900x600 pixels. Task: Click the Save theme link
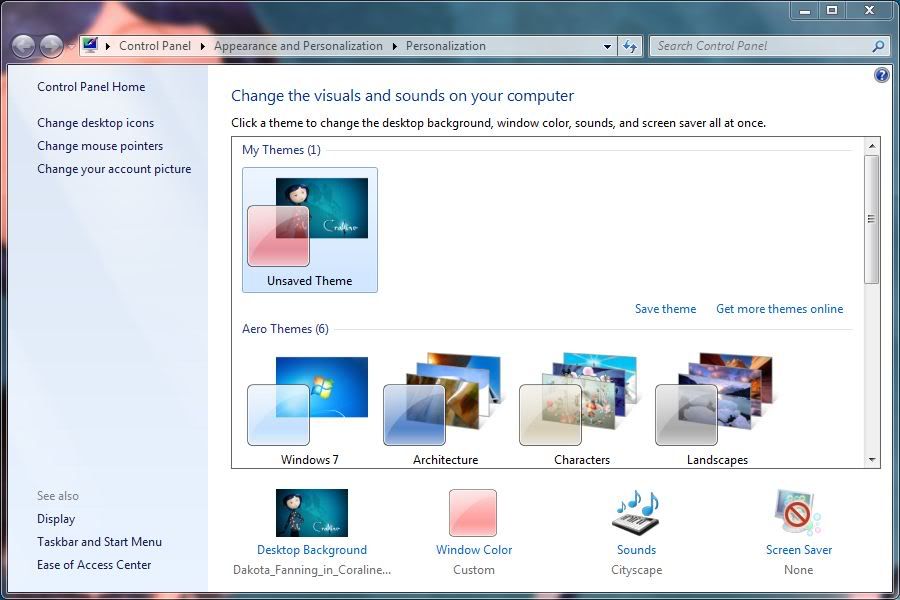point(665,309)
